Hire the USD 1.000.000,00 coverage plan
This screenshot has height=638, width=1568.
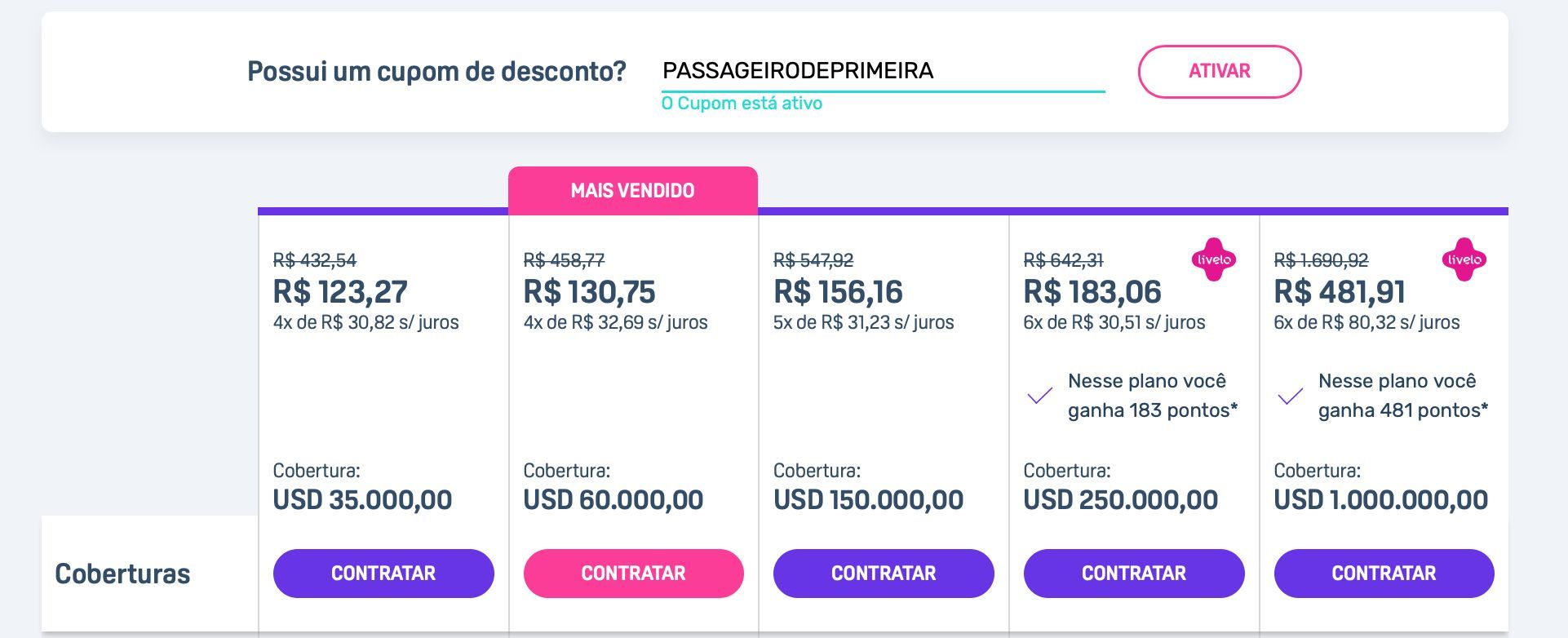tap(1384, 574)
